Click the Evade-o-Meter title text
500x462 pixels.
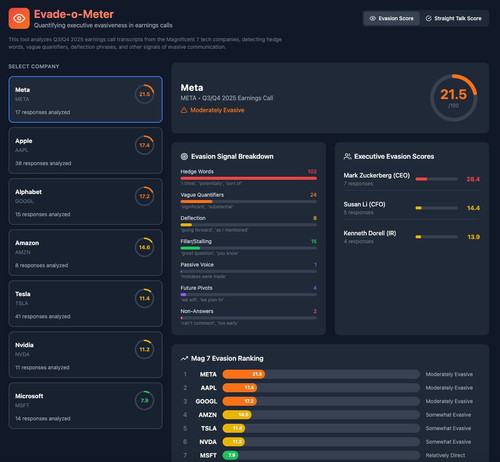(74, 14)
